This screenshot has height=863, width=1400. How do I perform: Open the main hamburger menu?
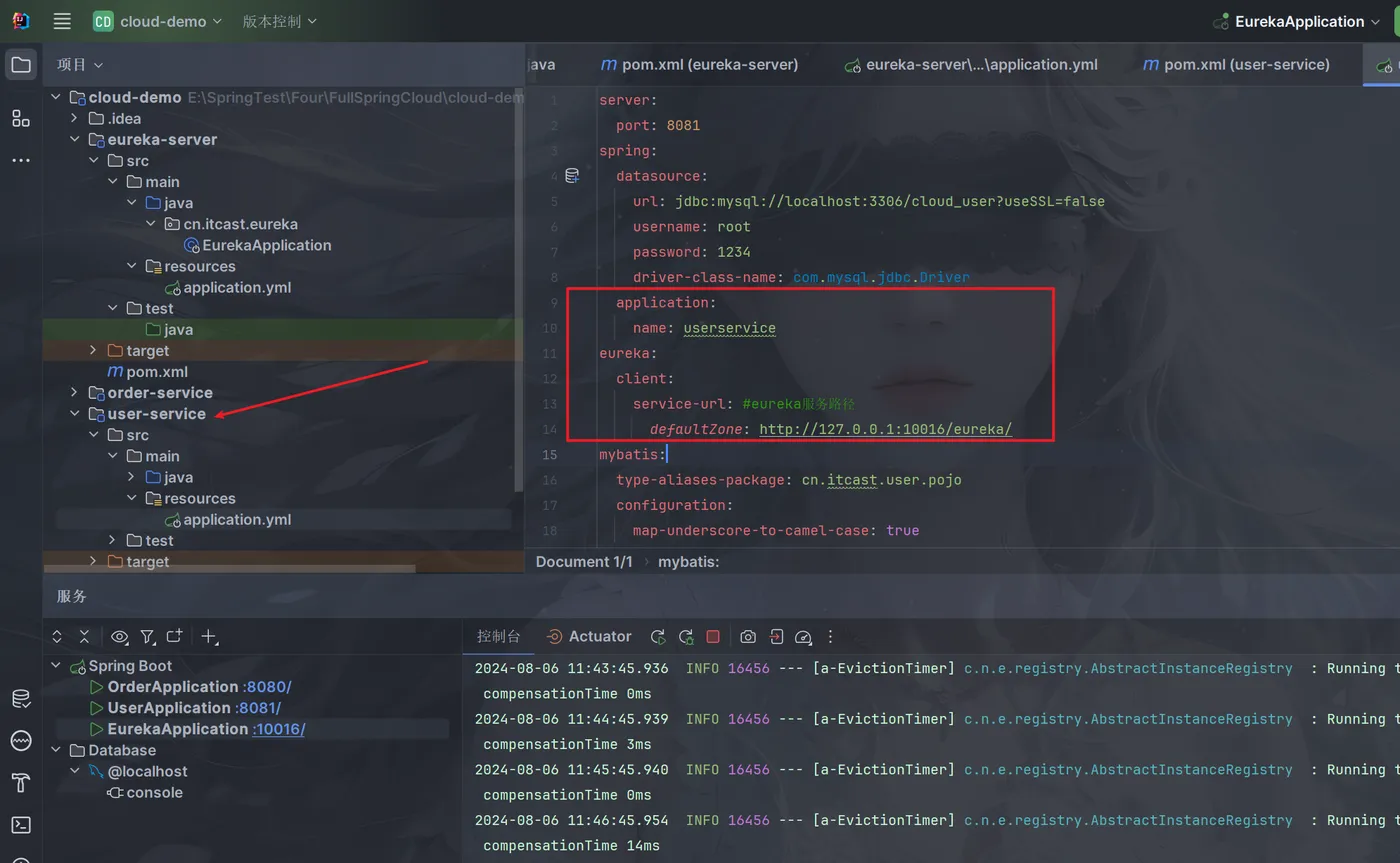[x=62, y=21]
